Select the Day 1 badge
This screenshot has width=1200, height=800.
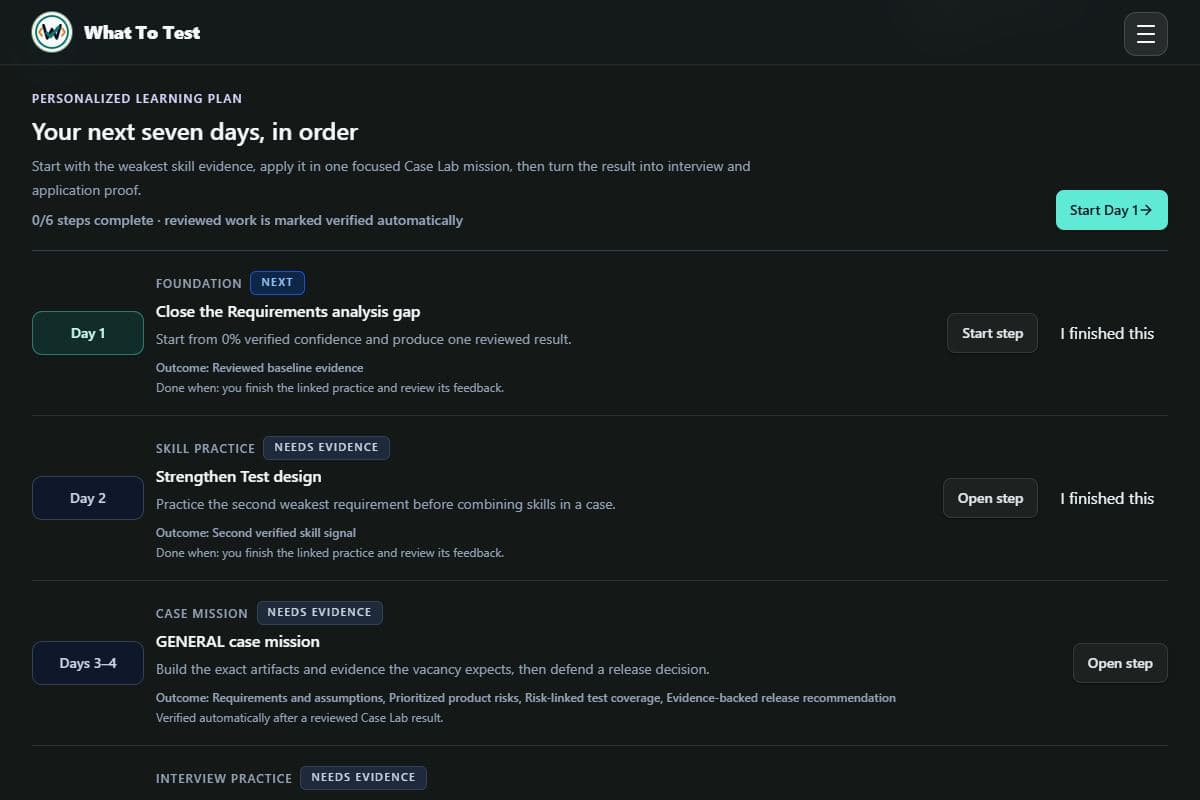[88, 333]
